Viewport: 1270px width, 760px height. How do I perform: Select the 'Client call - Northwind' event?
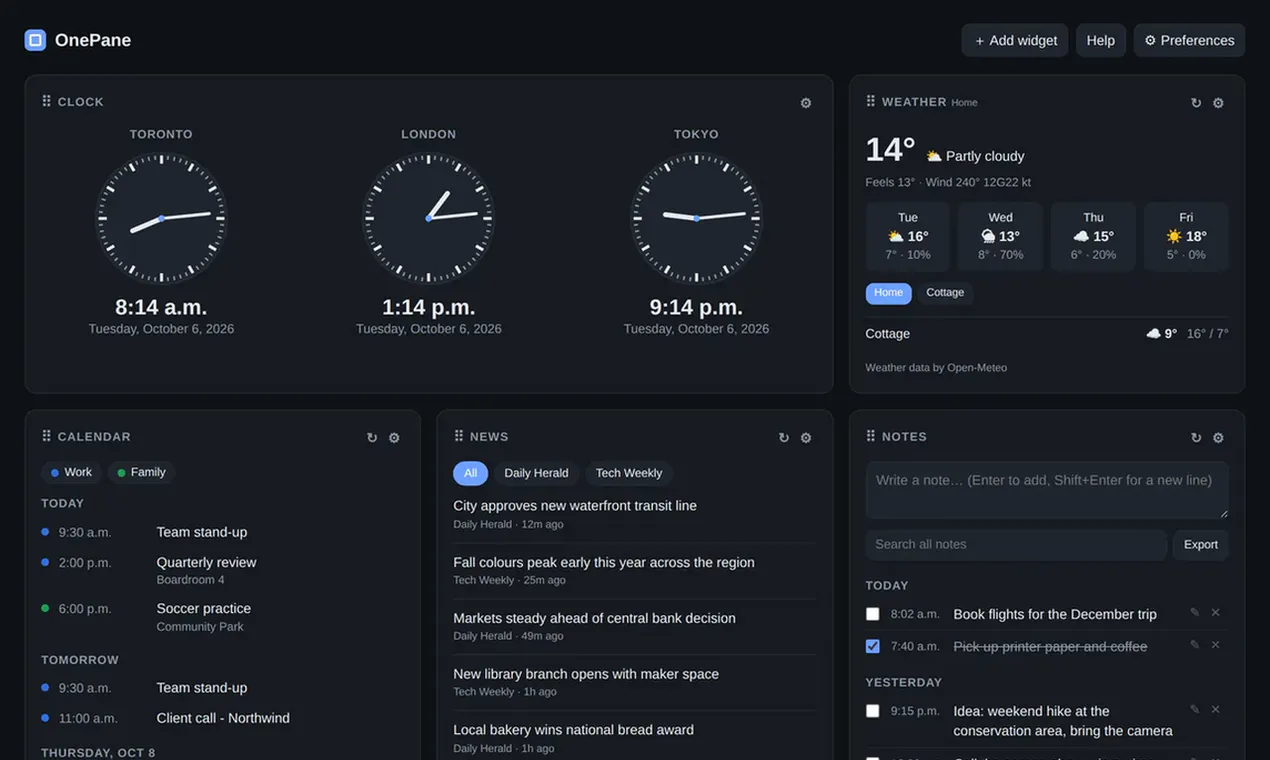click(223, 718)
